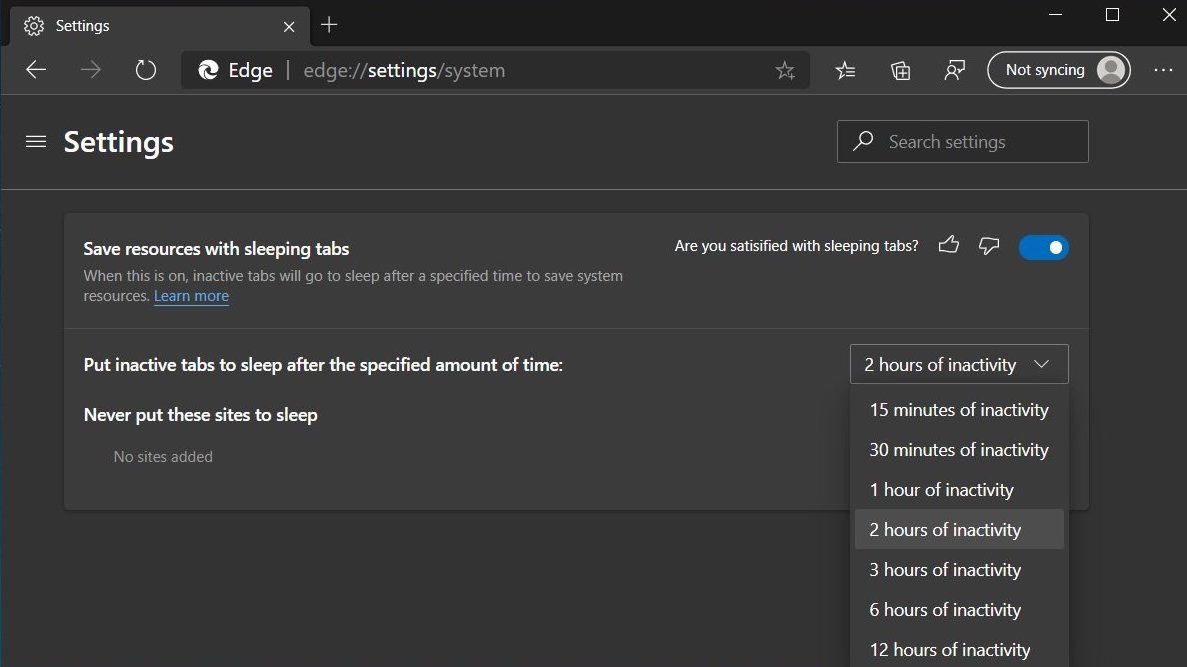Add this page to favorites star
This screenshot has width=1187, height=667.
click(785, 70)
